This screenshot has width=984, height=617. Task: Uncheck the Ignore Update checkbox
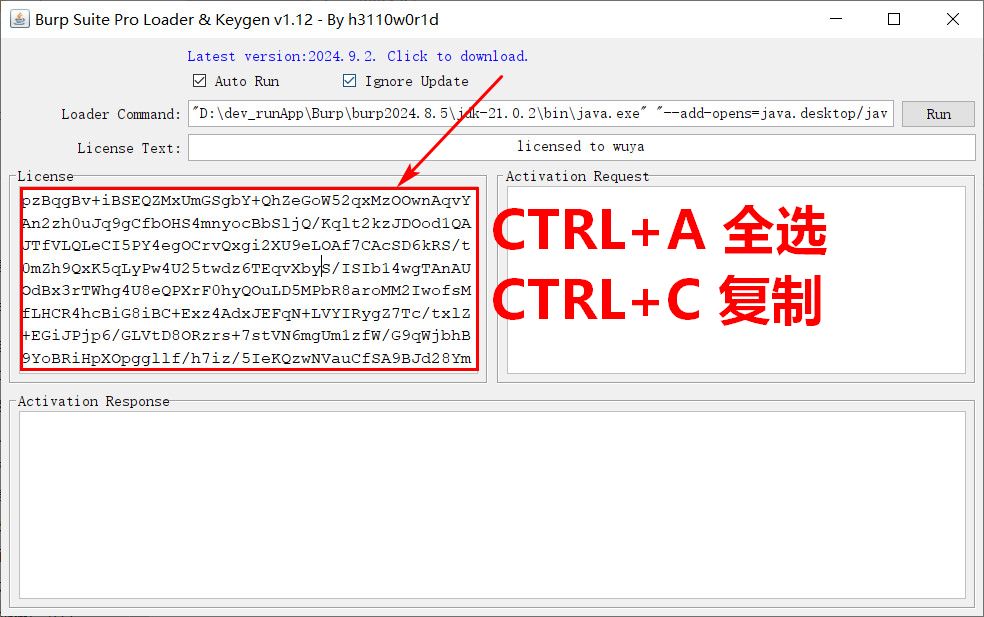[x=349, y=81]
